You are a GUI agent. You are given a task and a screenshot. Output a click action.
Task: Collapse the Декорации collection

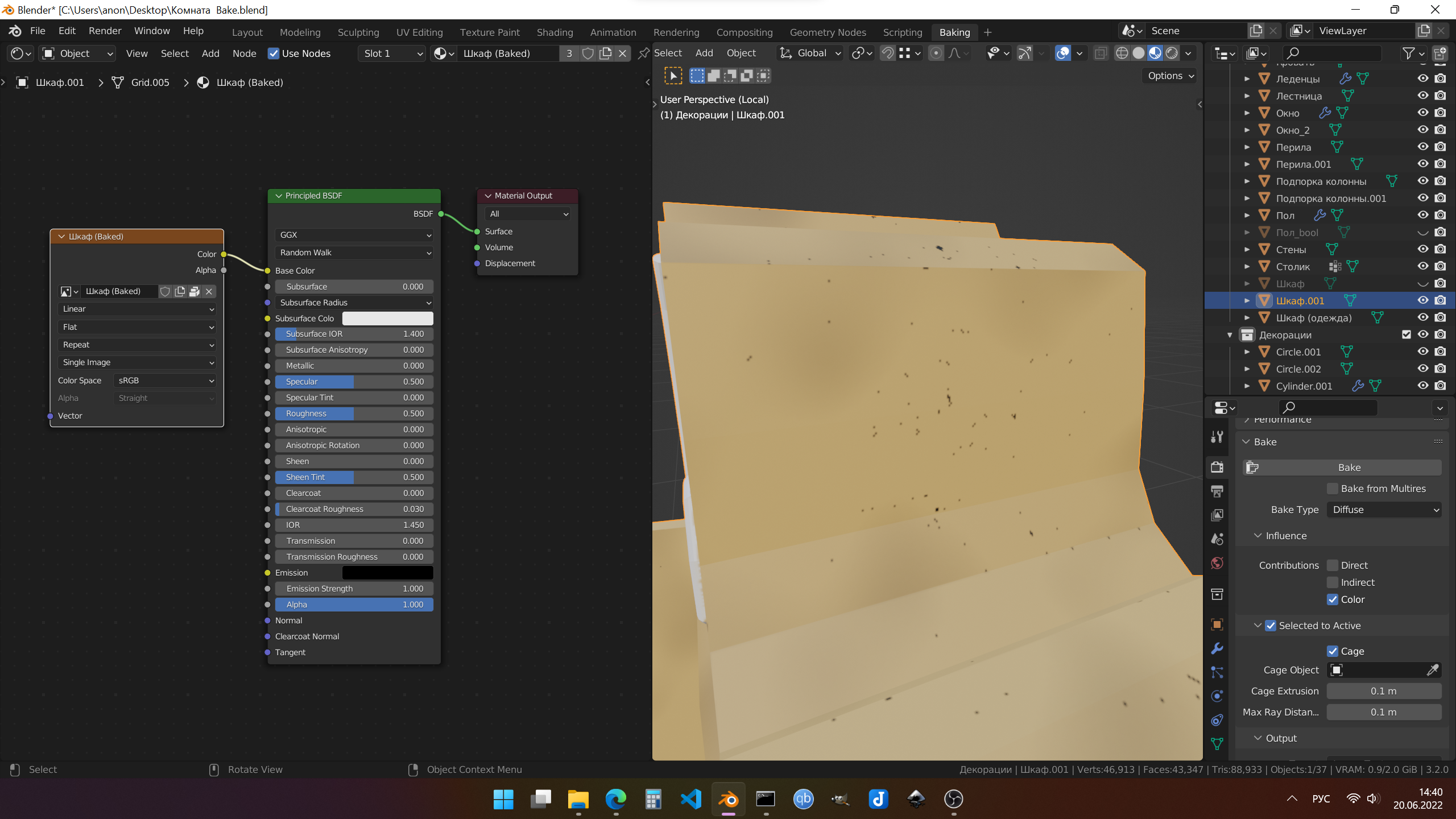(x=1230, y=335)
